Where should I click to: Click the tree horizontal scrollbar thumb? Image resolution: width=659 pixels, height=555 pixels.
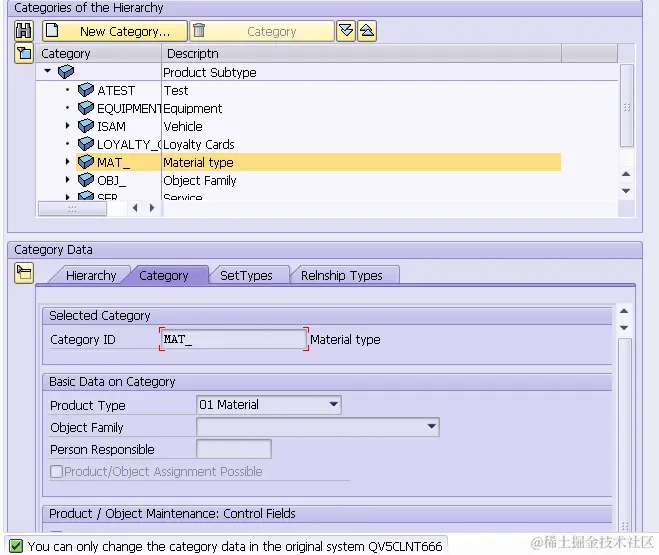pos(72,208)
